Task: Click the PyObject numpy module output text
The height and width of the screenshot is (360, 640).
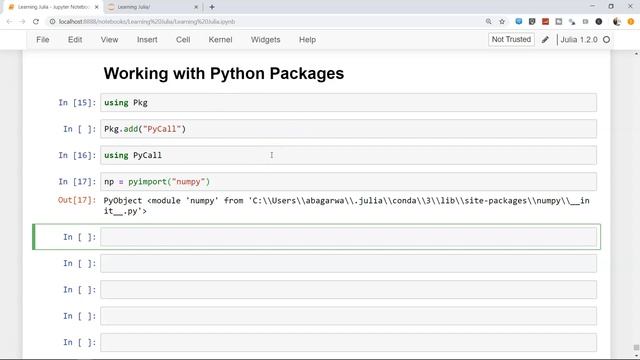Action: [x=346, y=206]
